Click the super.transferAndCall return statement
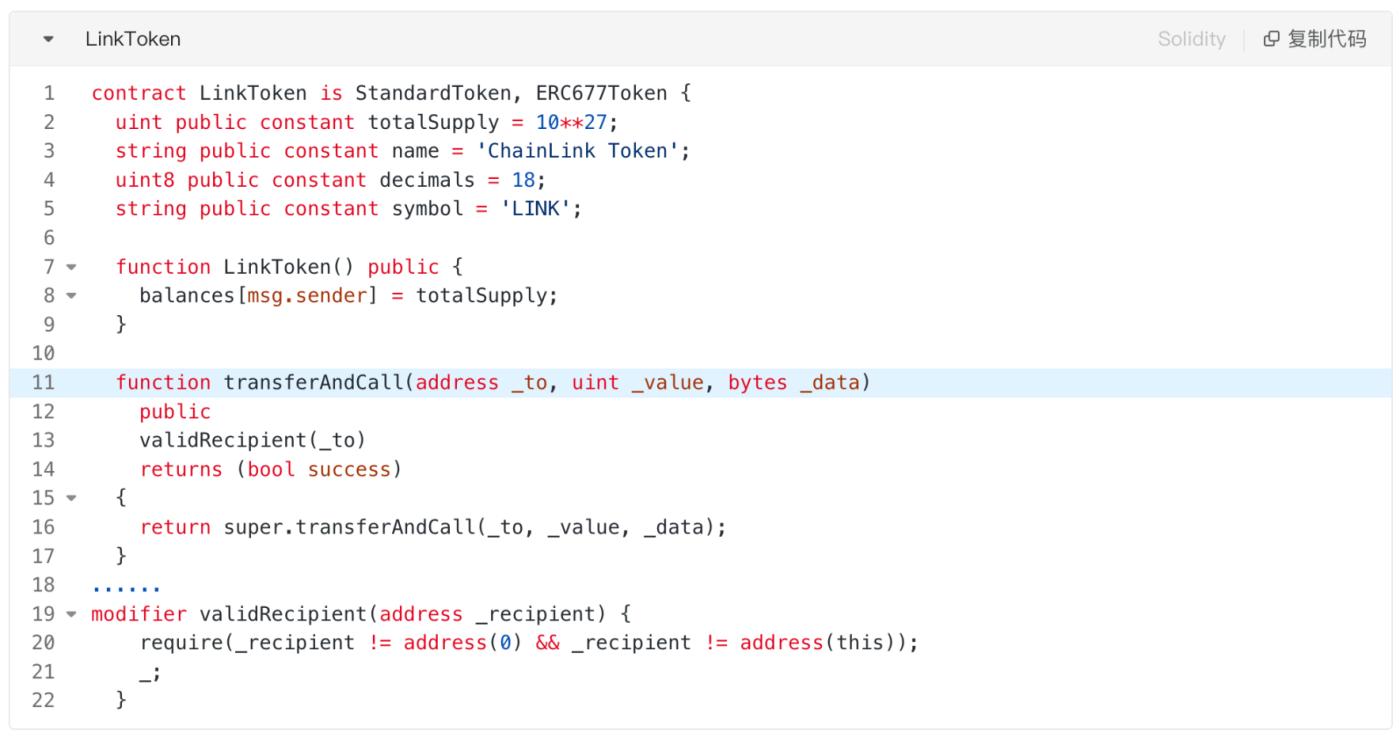The height and width of the screenshot is (737, 1400). click(432, 527)
